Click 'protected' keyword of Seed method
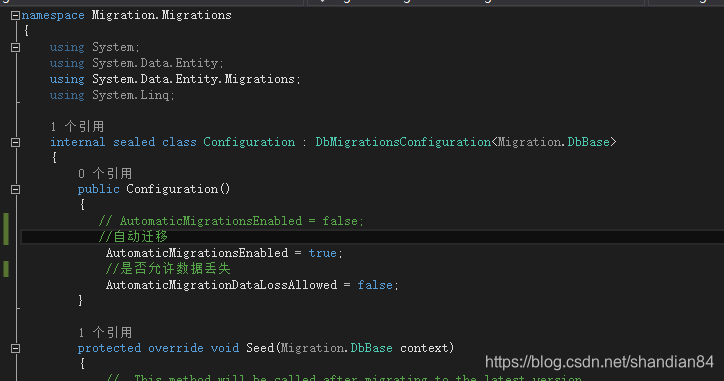 [109, 348]
